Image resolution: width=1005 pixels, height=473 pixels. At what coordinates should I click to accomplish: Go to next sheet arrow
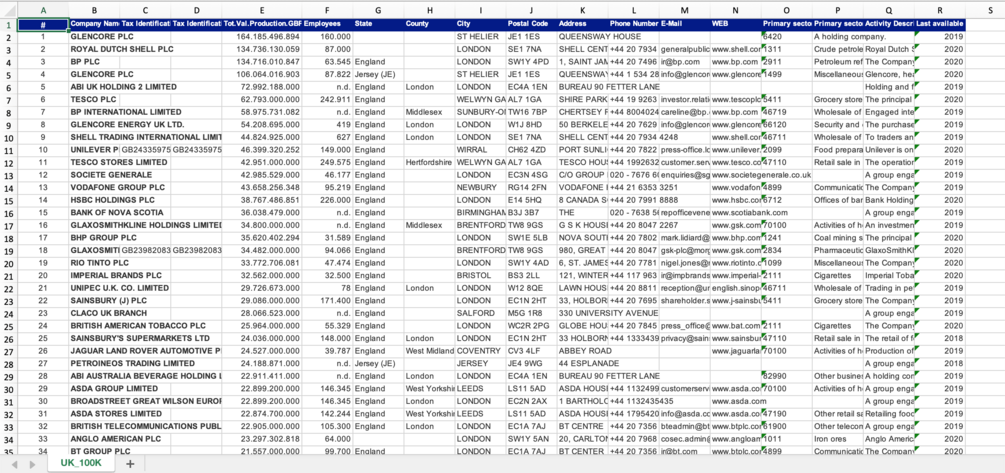coord(32,463)
